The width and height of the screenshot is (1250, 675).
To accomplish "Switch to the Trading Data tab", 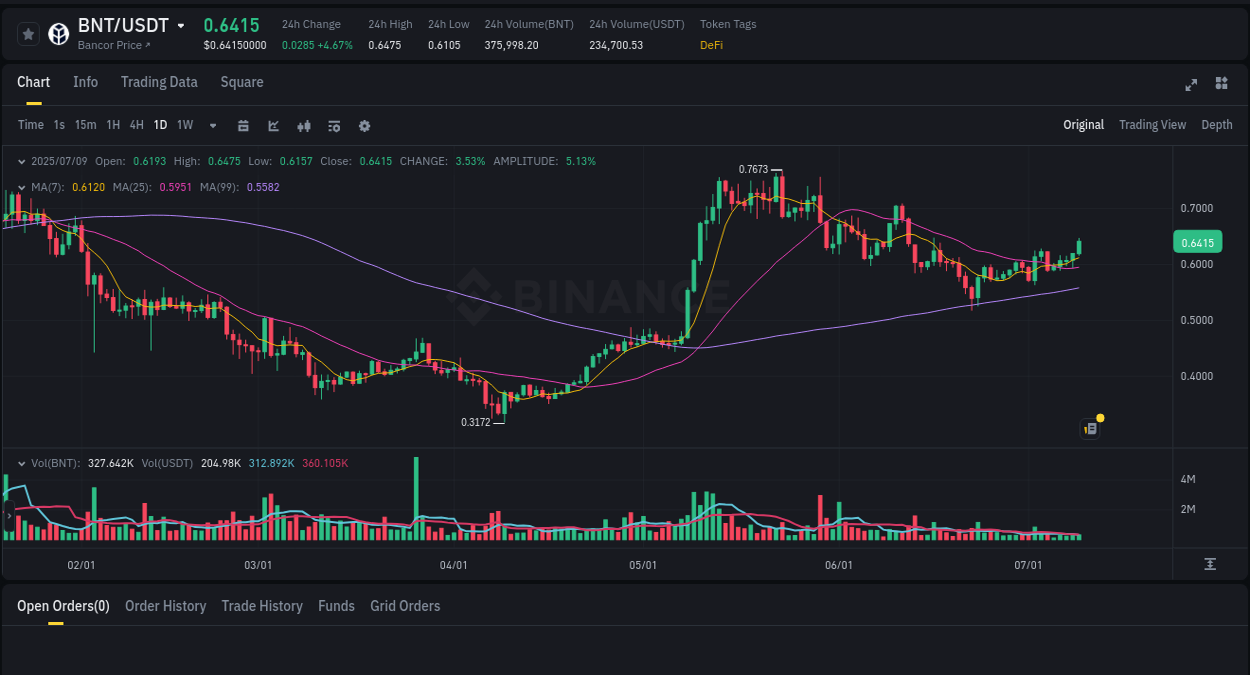I will coord(159,82).
